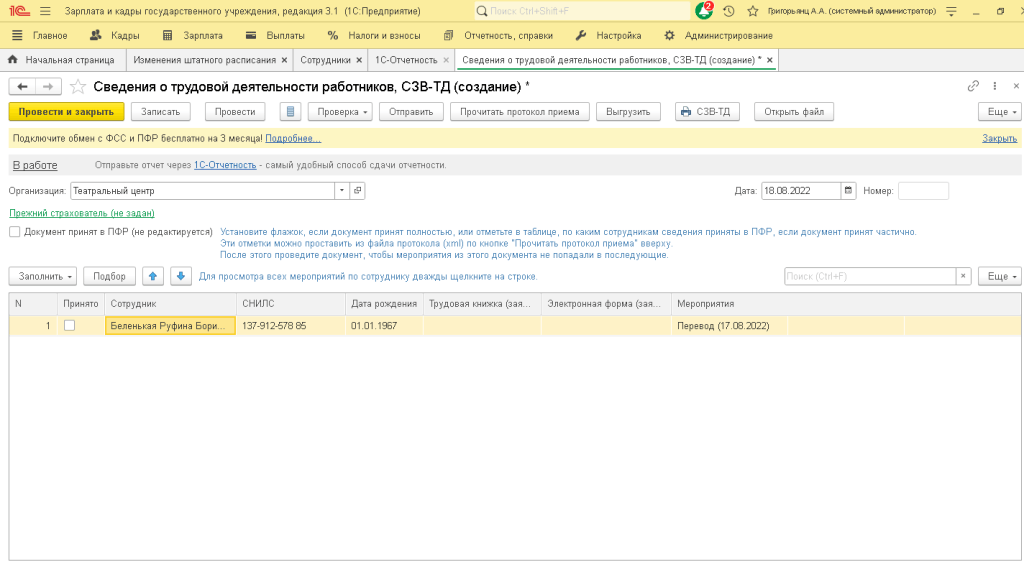This screenshot has height=562, width=1024.
Task: Check 'Документ принят в ПФР' checkbox
Action: [15, 232]
